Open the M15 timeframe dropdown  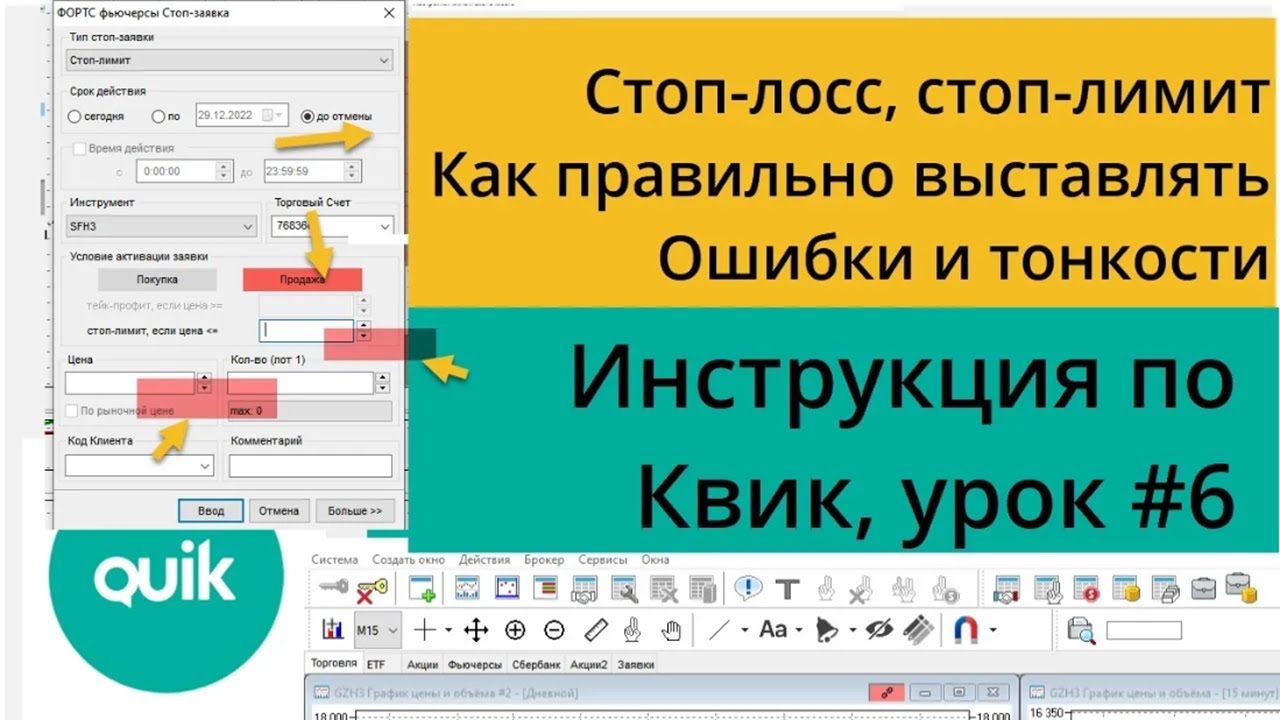[377, 630]
